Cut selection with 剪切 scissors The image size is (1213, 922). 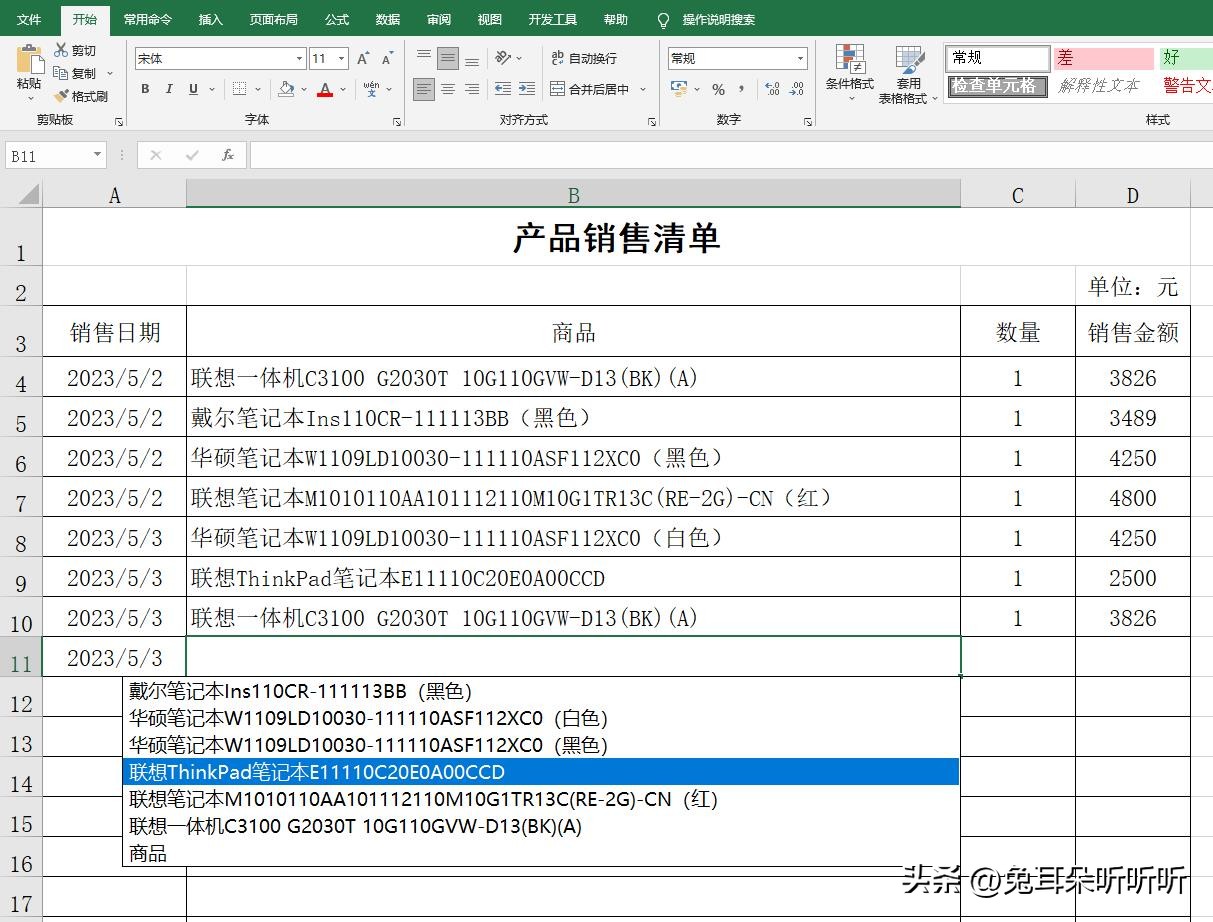point(75,51)
